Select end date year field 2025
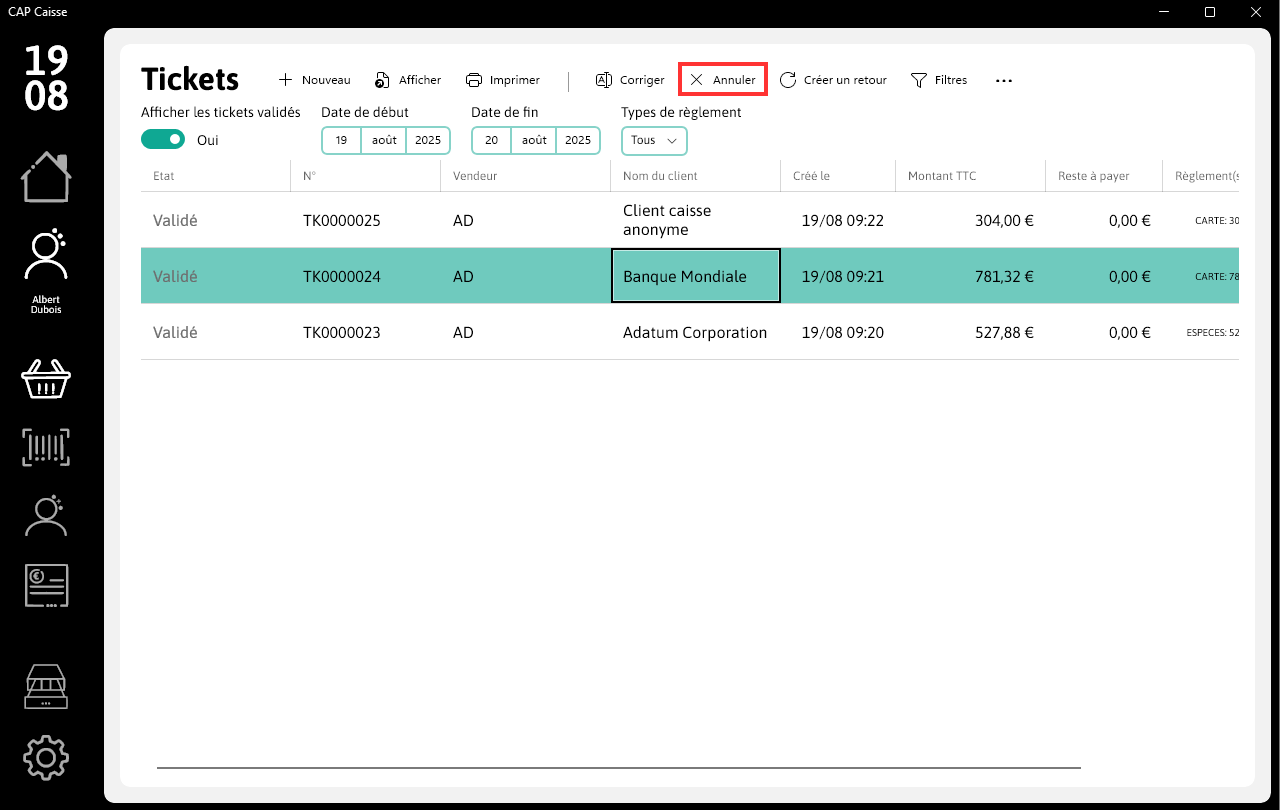 tap(578, 140)
